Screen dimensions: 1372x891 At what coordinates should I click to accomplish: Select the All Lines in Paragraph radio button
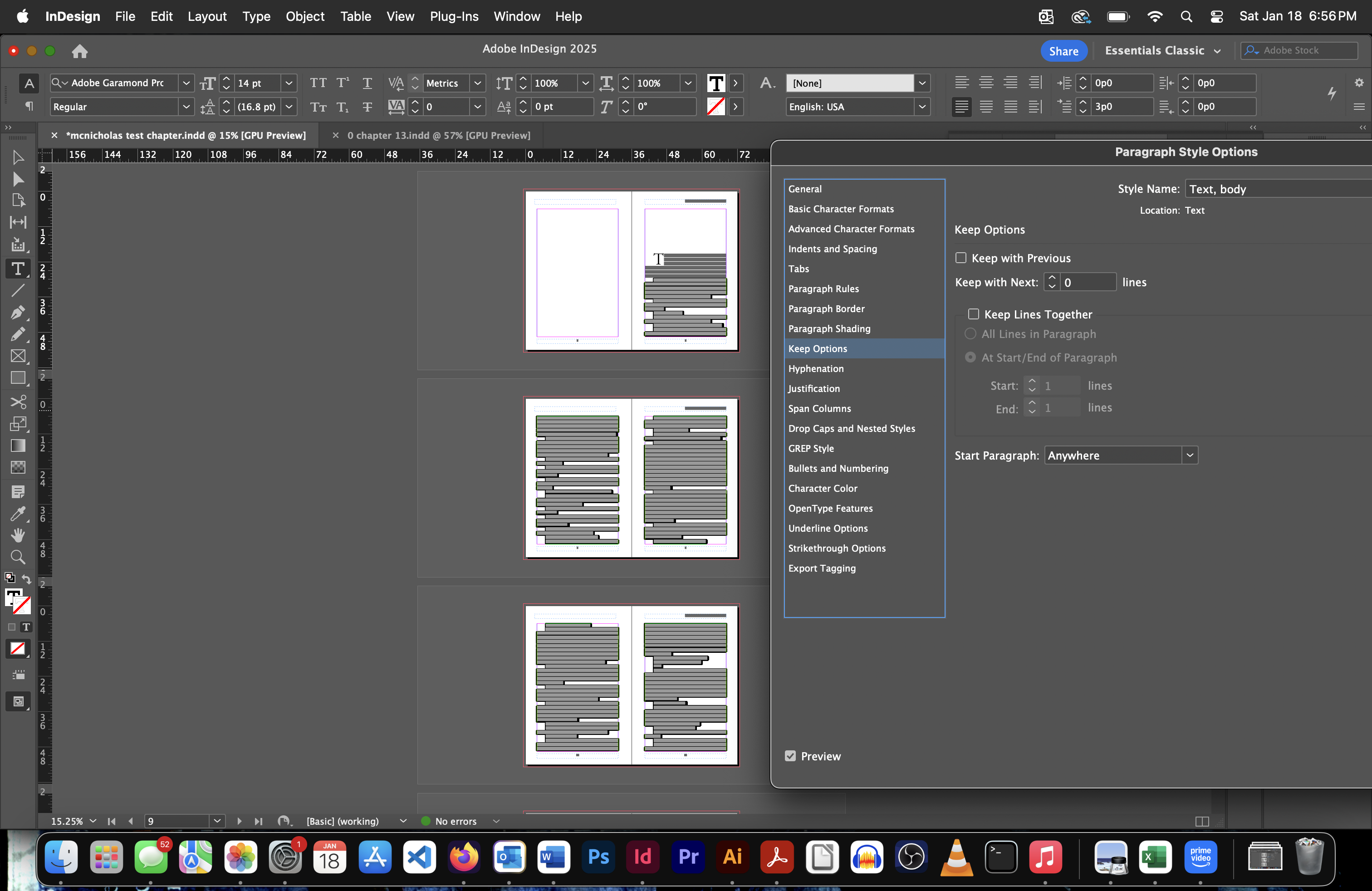click(x=970, y=334)
